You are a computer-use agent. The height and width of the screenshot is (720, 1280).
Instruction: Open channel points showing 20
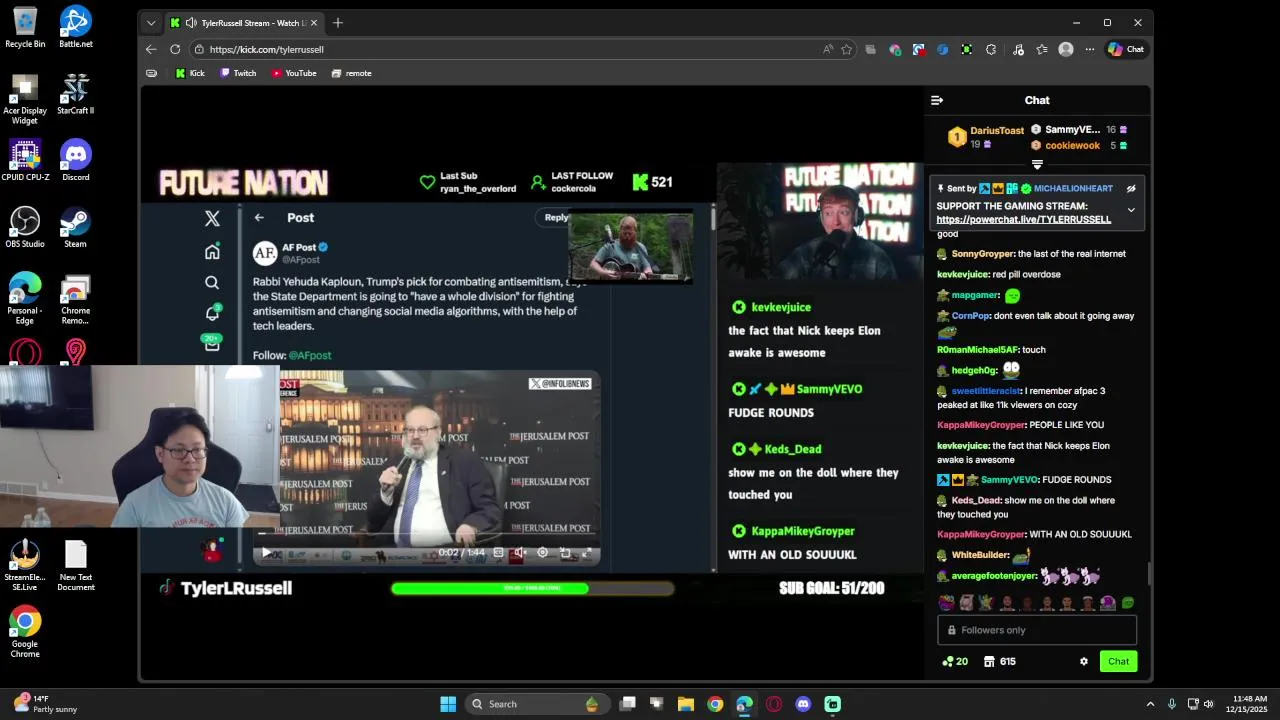pos(955,661)
